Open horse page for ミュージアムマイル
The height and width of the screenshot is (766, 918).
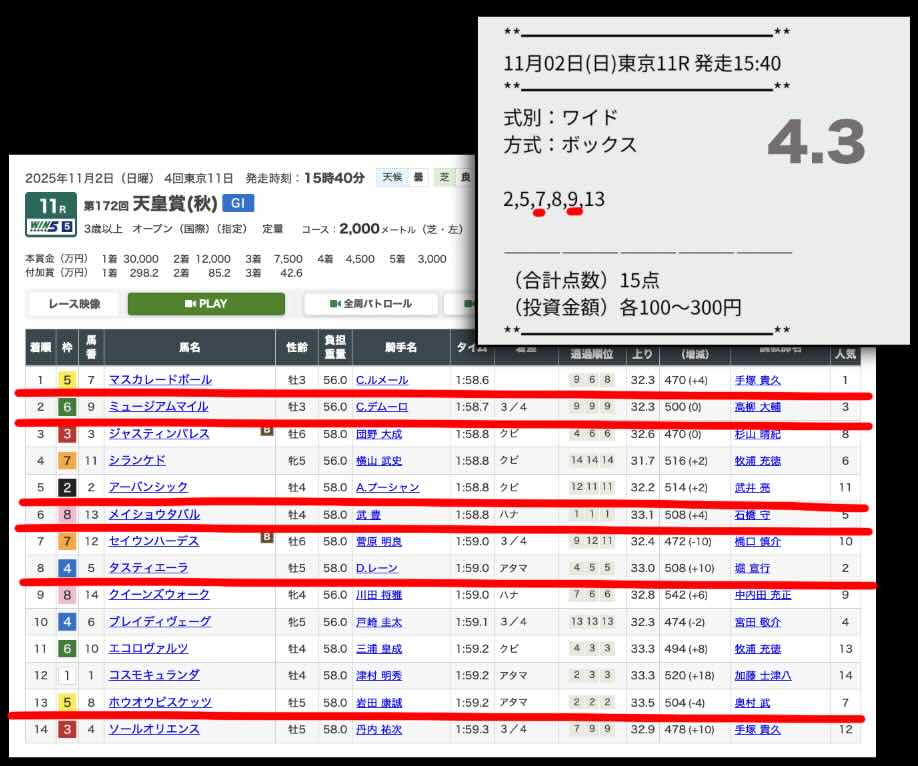(158, 406)
